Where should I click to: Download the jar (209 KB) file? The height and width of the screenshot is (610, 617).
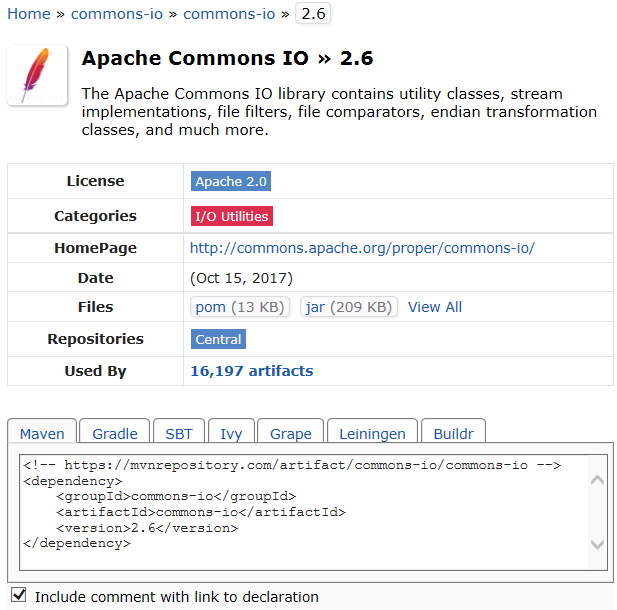(349, 307)
